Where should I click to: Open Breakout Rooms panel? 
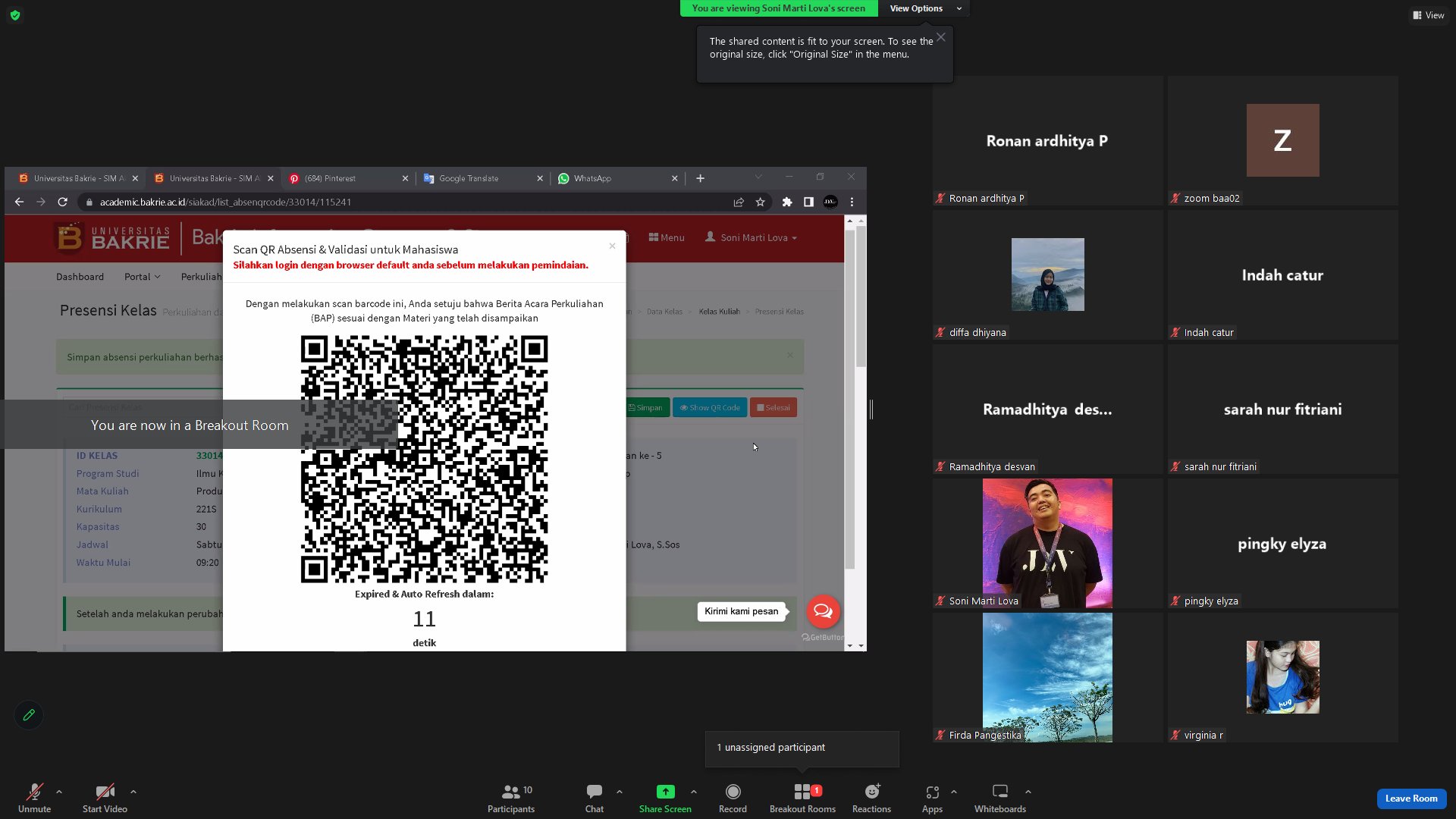pos(802,798)
